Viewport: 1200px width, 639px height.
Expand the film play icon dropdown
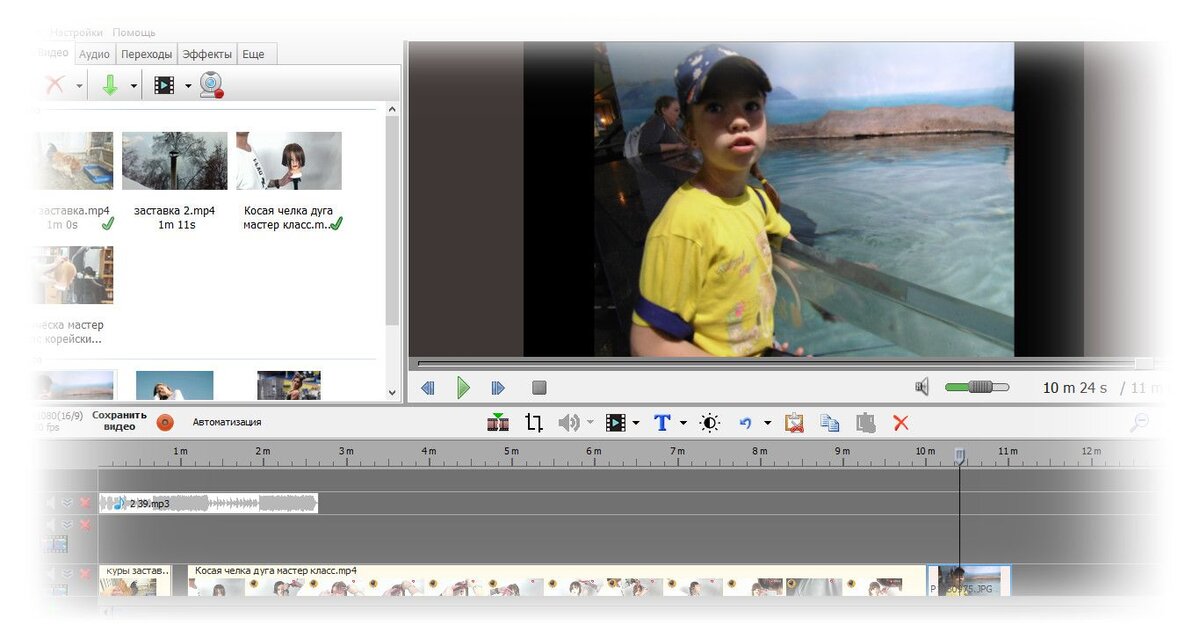pos(187,86)
